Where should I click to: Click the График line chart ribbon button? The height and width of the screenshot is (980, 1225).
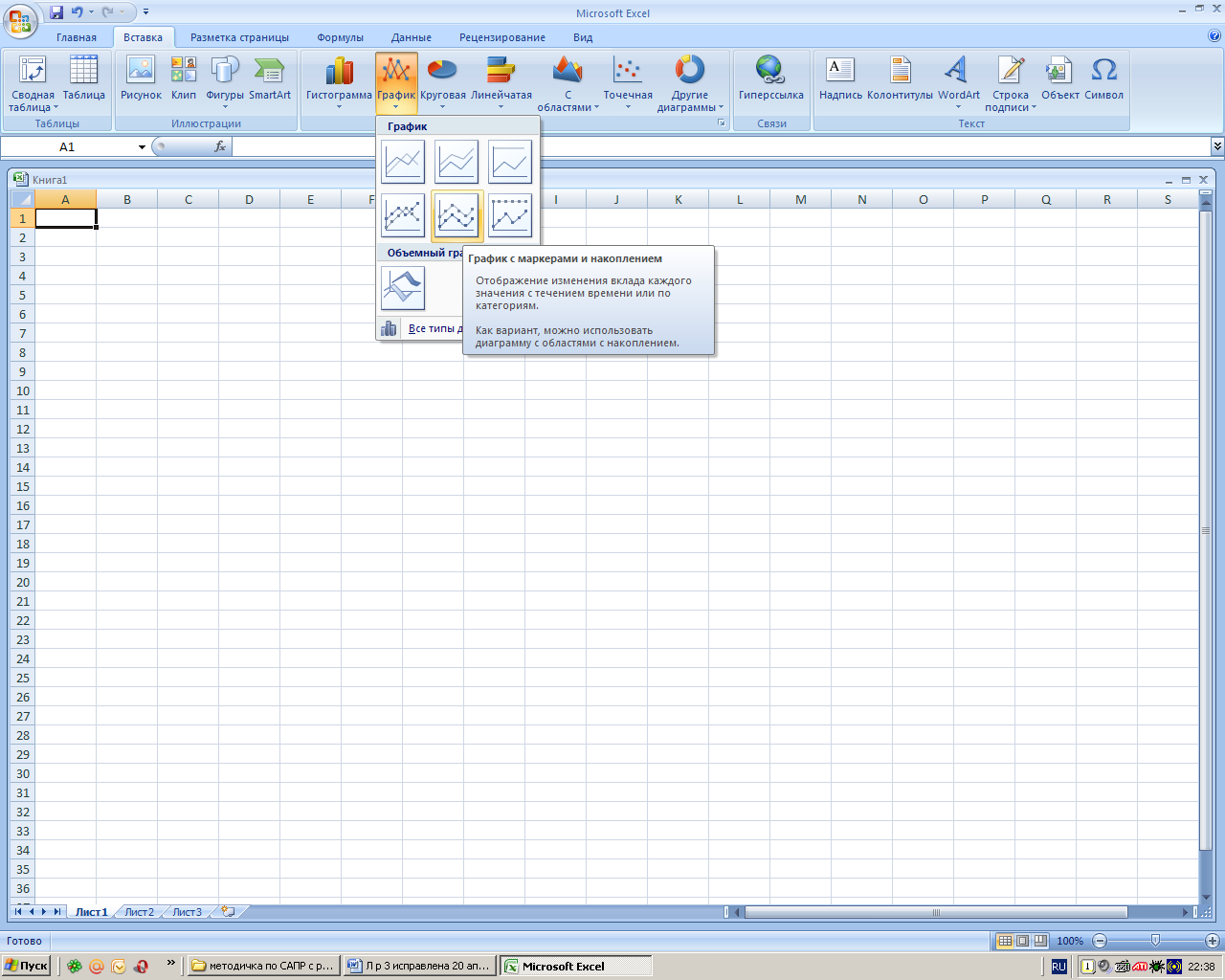click(396, 83)
